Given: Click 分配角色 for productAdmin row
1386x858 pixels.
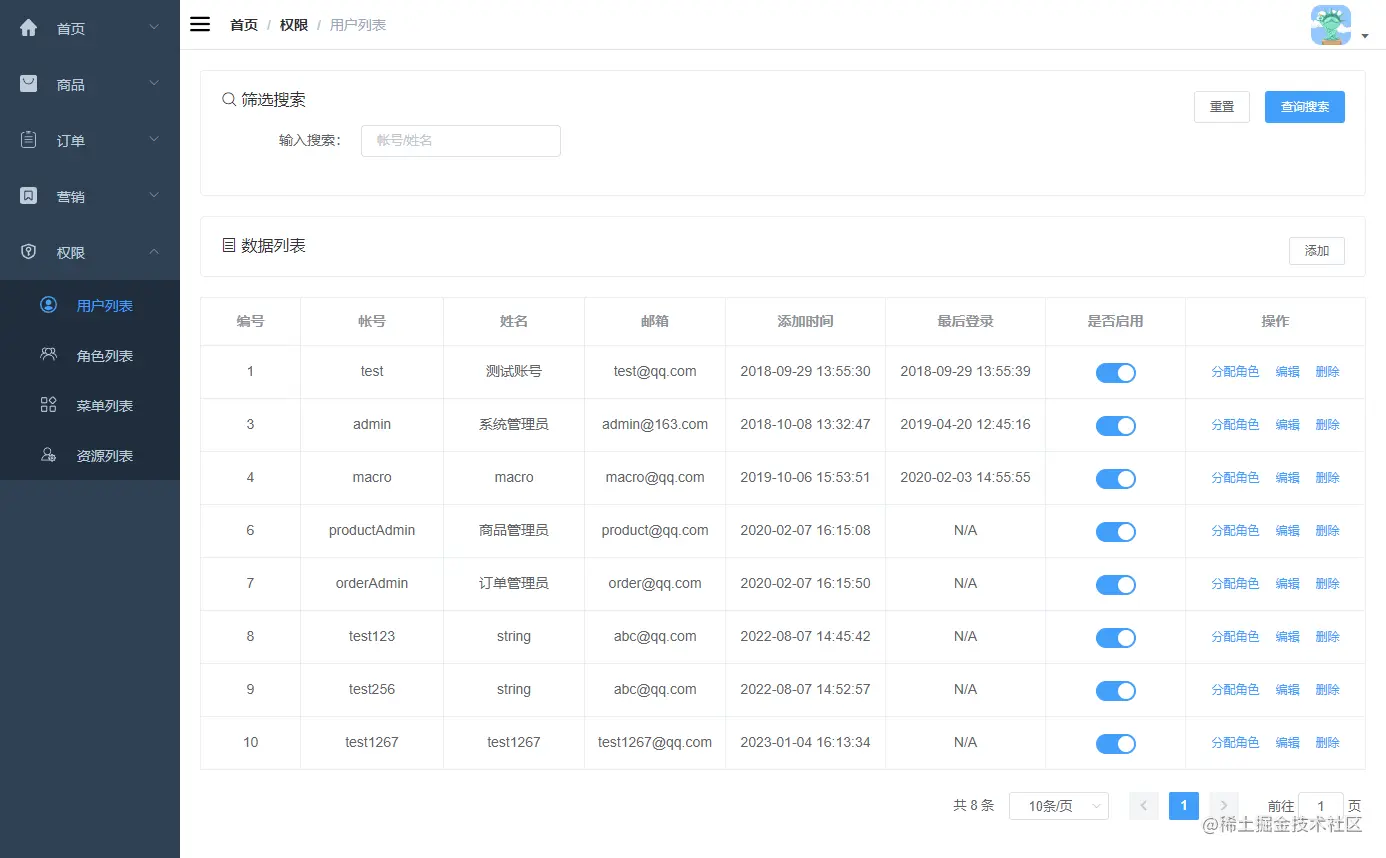Looking at the screenshot, I should click(1235, 530).
